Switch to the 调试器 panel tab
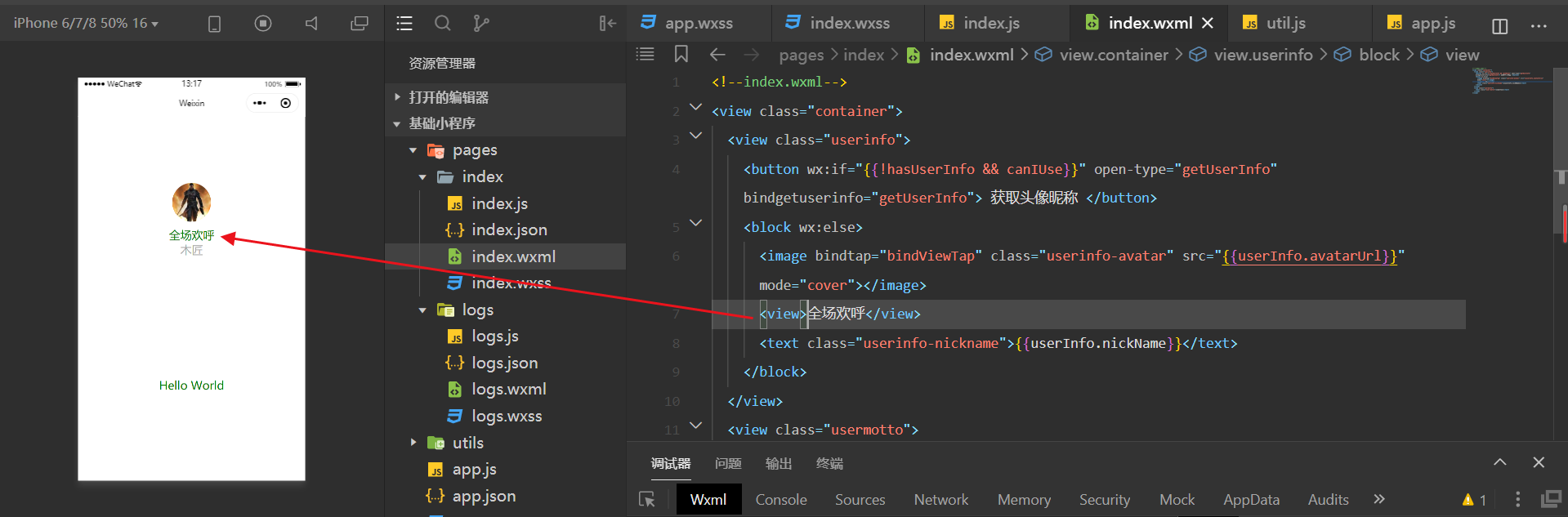The width and height of the screenshot is (1568, 517). pyautogui.click(x=671, y=463)
